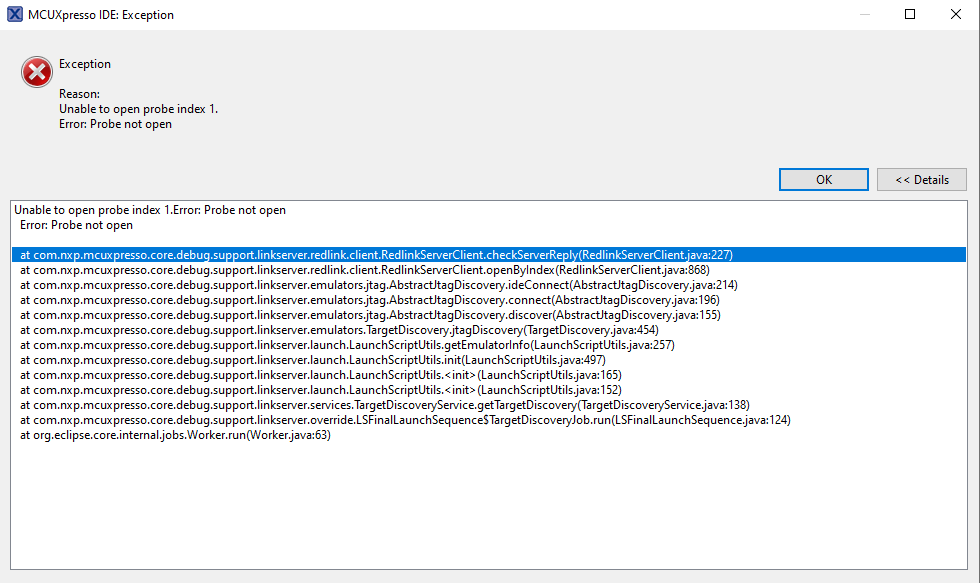Select the LaunchScriptUtils.<init> line 152 entry
980x583 pixels.
(320, 390)
